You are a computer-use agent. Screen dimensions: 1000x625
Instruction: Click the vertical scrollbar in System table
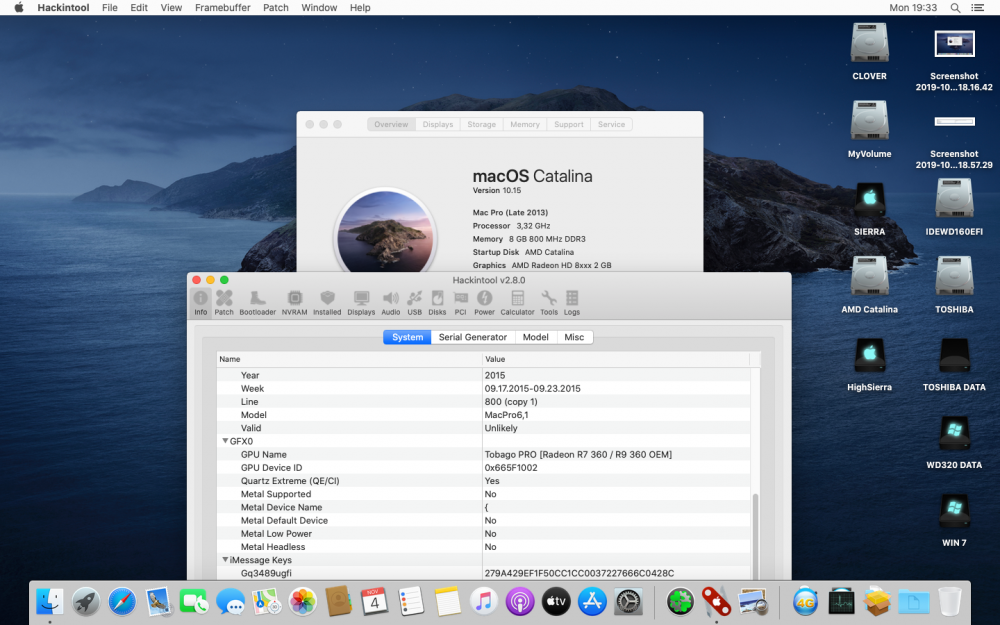pyautogui.click(x=756, y=536)
